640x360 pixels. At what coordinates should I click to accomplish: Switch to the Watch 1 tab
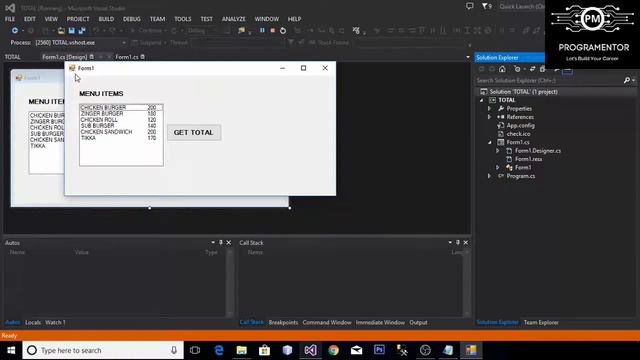(55, 322)
